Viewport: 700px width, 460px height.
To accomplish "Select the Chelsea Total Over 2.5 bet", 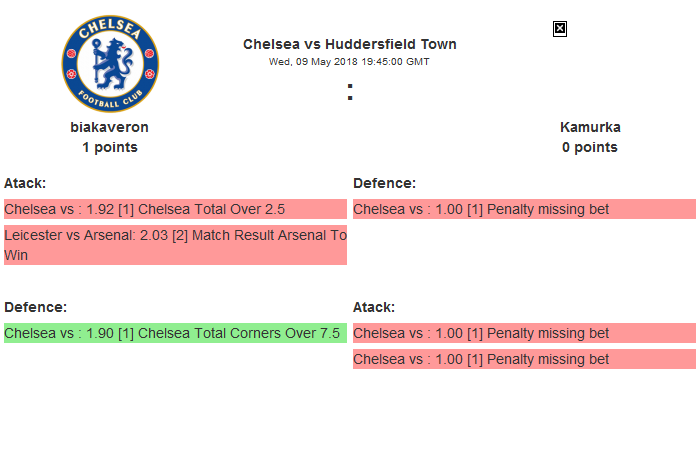I will tap(175, 209).
